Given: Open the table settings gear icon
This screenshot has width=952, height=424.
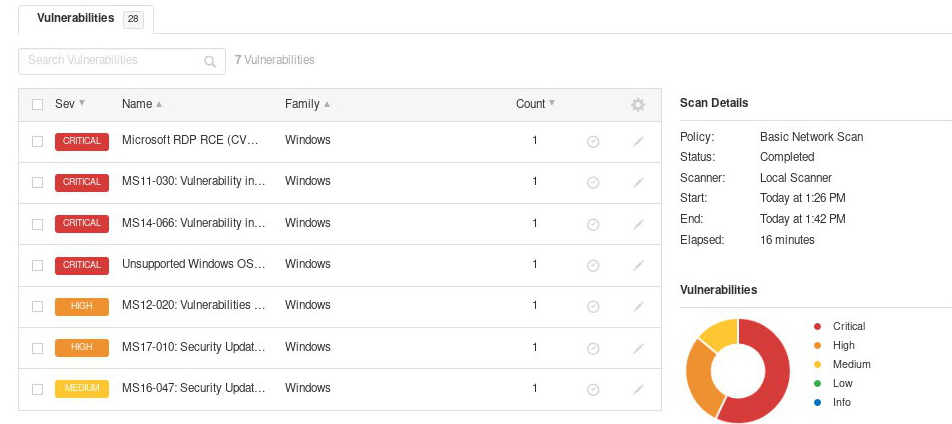Looking at the screenshot, I should click(x=638, y=104).
